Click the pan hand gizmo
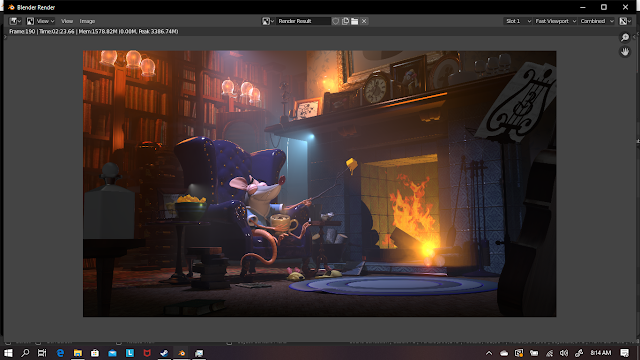Viewport: 640px width, 360px height. 625,51
